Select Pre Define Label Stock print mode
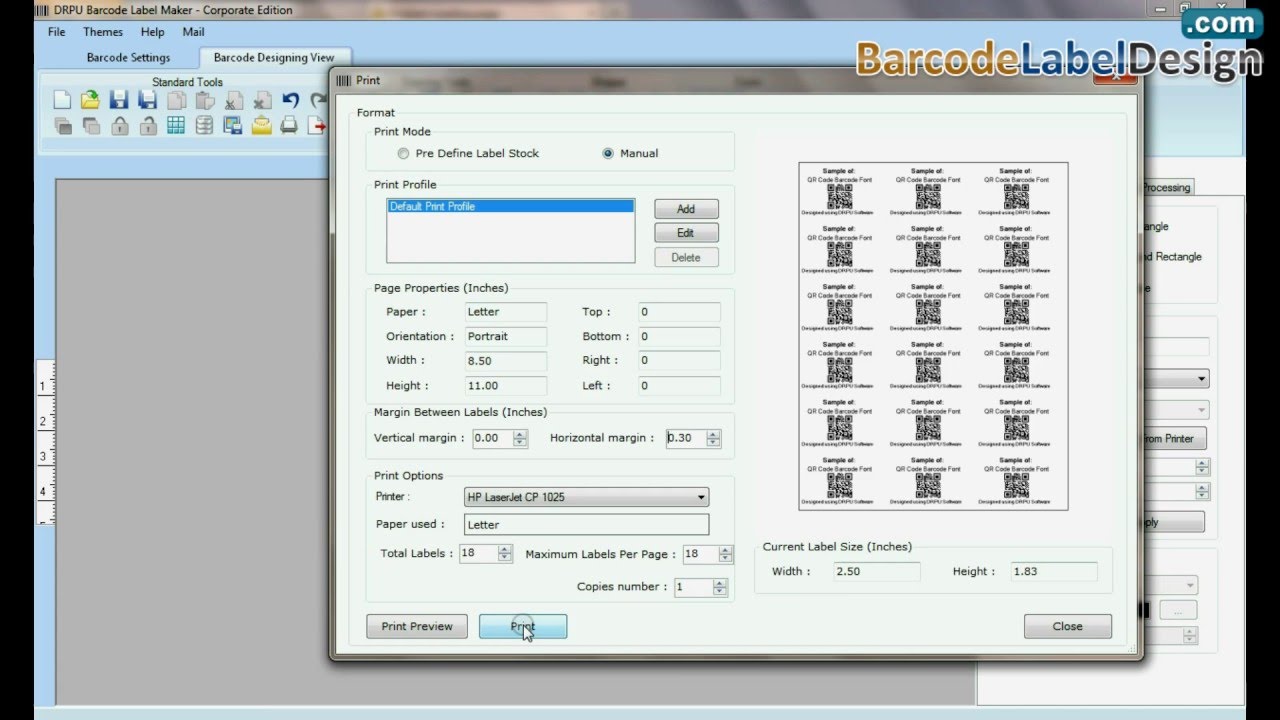This screenshot has width=1280, height=720. click(x=403, y=154)
